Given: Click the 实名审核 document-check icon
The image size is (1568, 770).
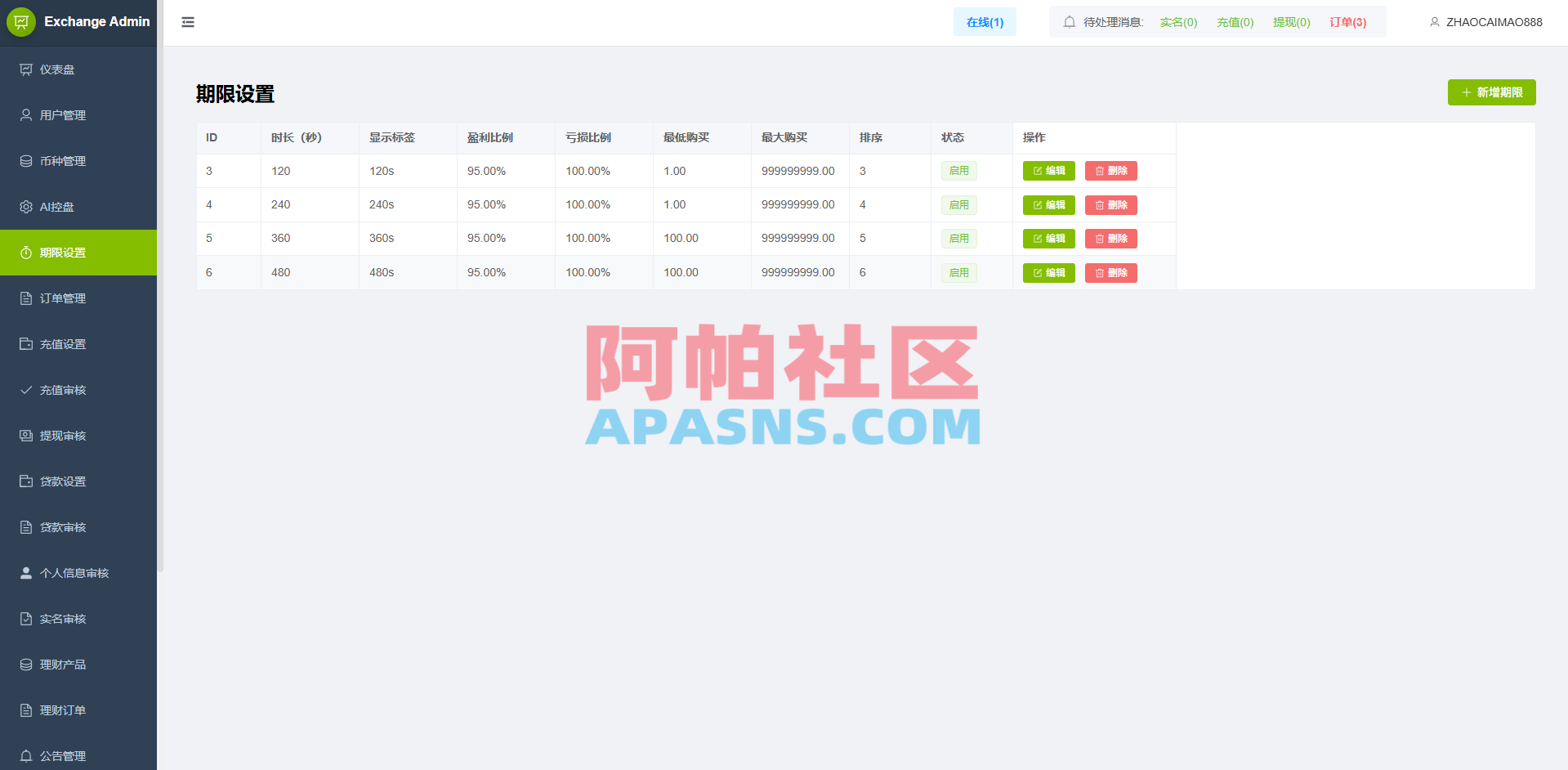Looking at the screenshot, I should click(x=26, y=619).
